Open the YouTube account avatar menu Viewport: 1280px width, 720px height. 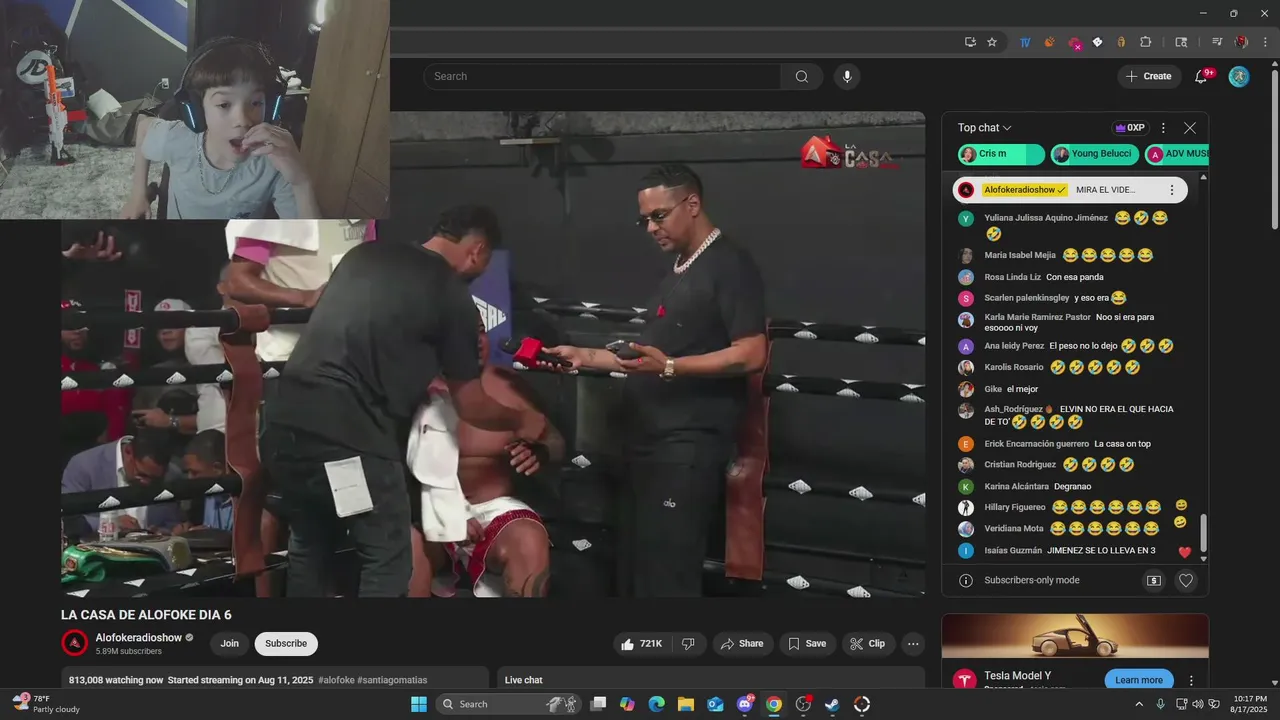(x=1239, y=77)
